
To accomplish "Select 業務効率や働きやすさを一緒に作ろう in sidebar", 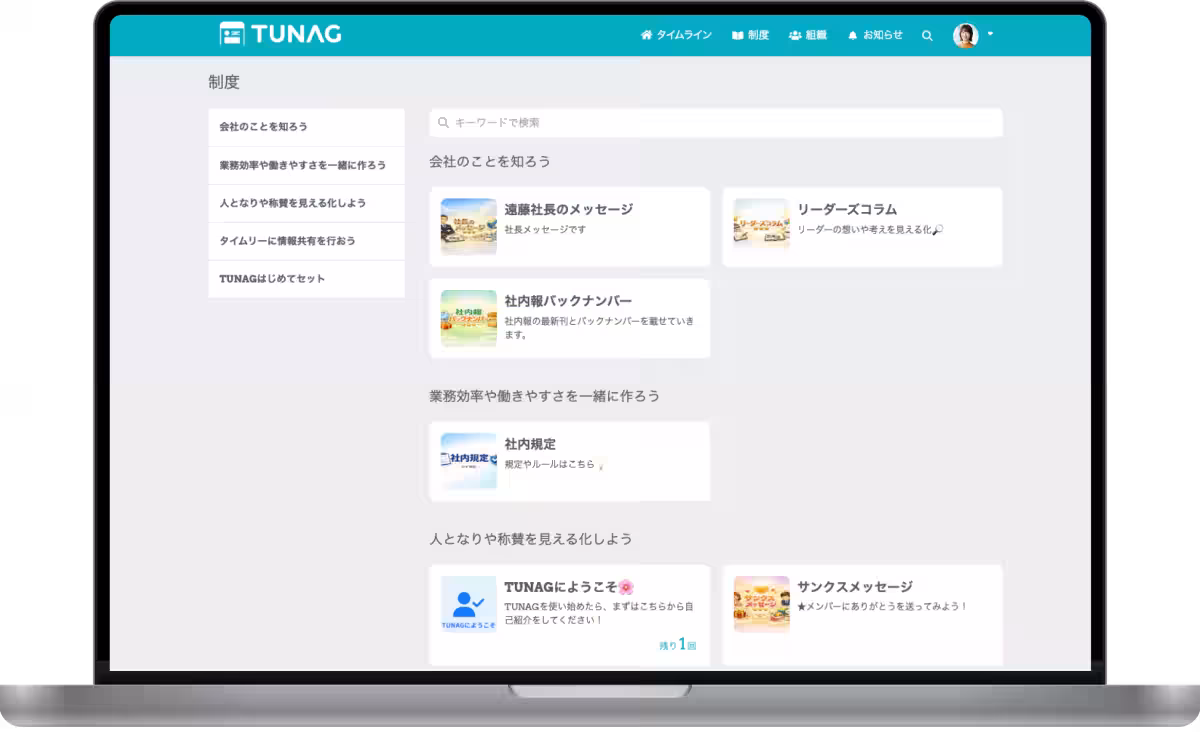I will [x=306, y=165].
